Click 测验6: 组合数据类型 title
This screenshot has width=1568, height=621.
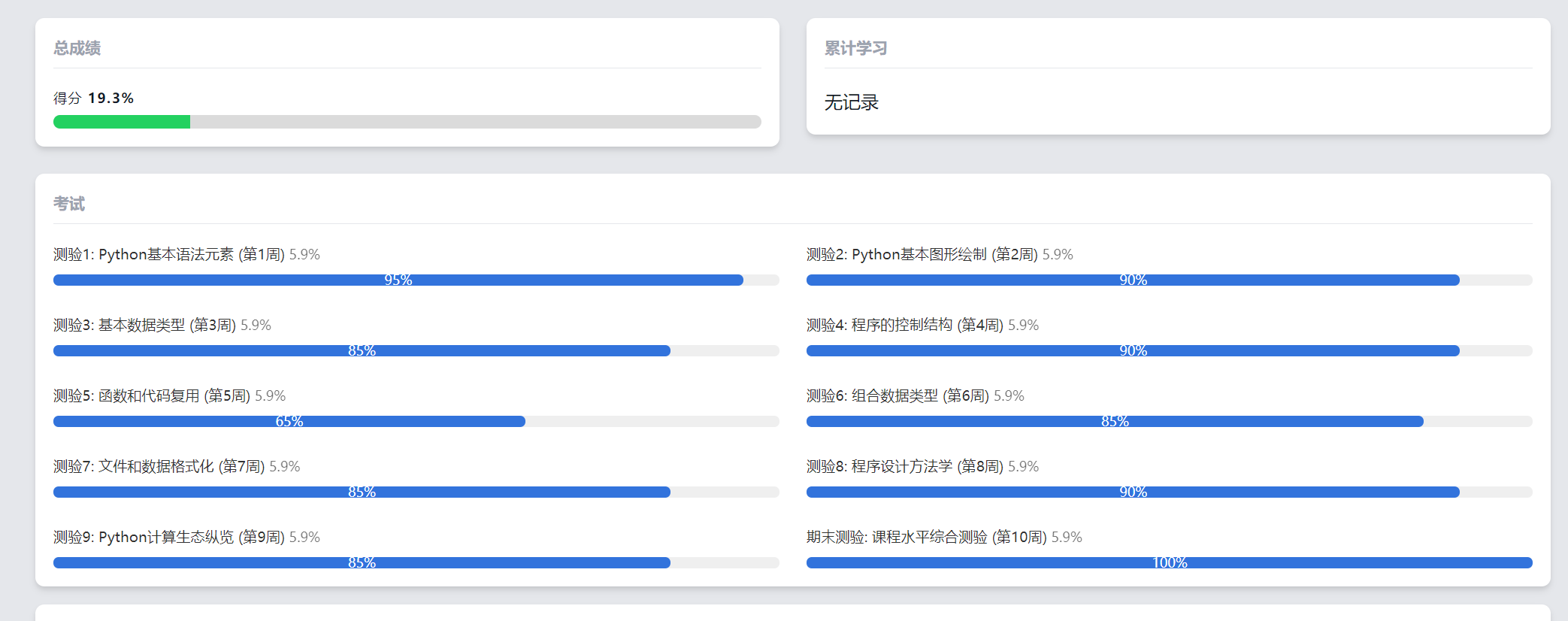pos(898,396)
